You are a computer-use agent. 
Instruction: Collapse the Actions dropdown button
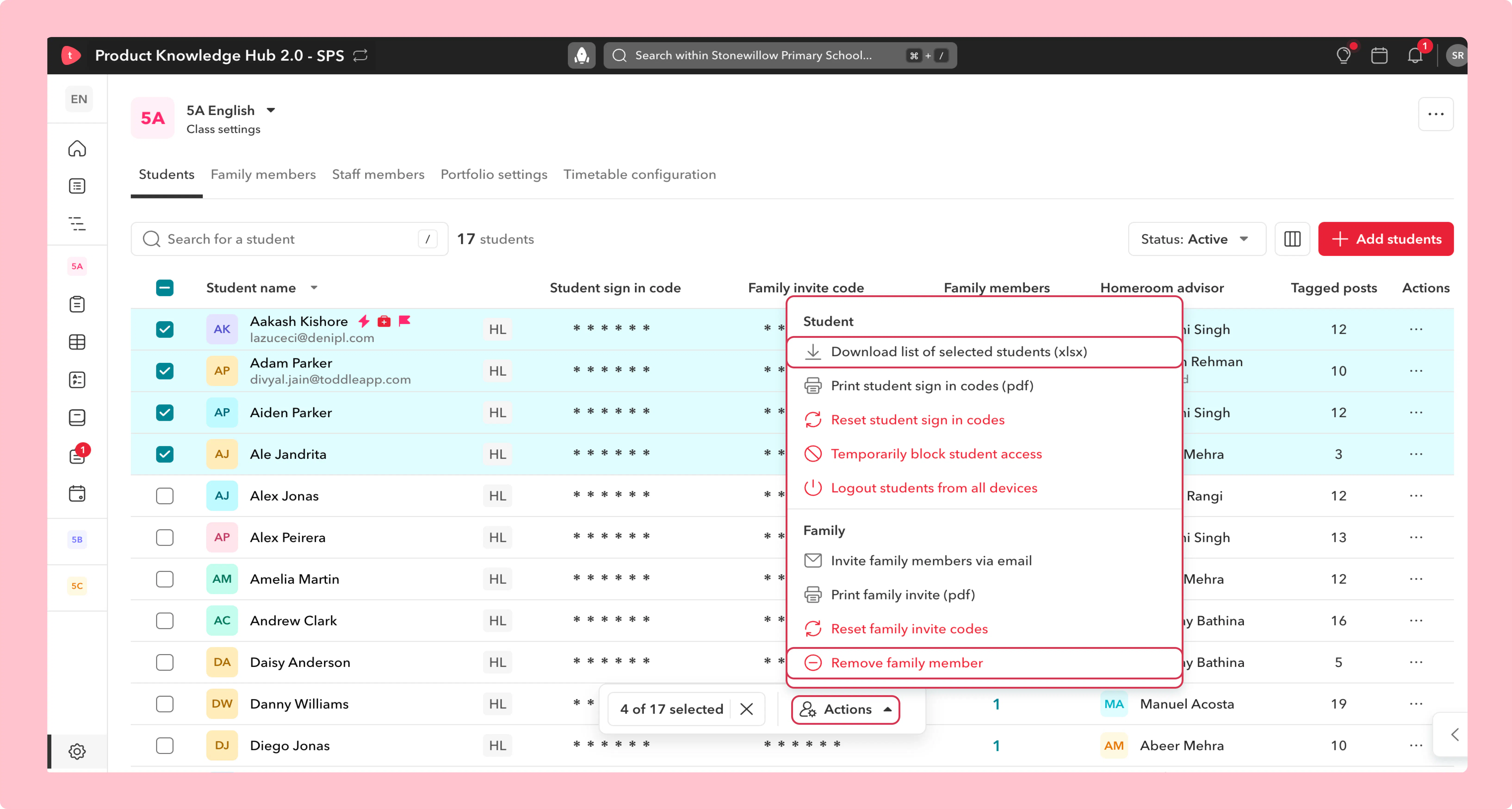(845, 709)
